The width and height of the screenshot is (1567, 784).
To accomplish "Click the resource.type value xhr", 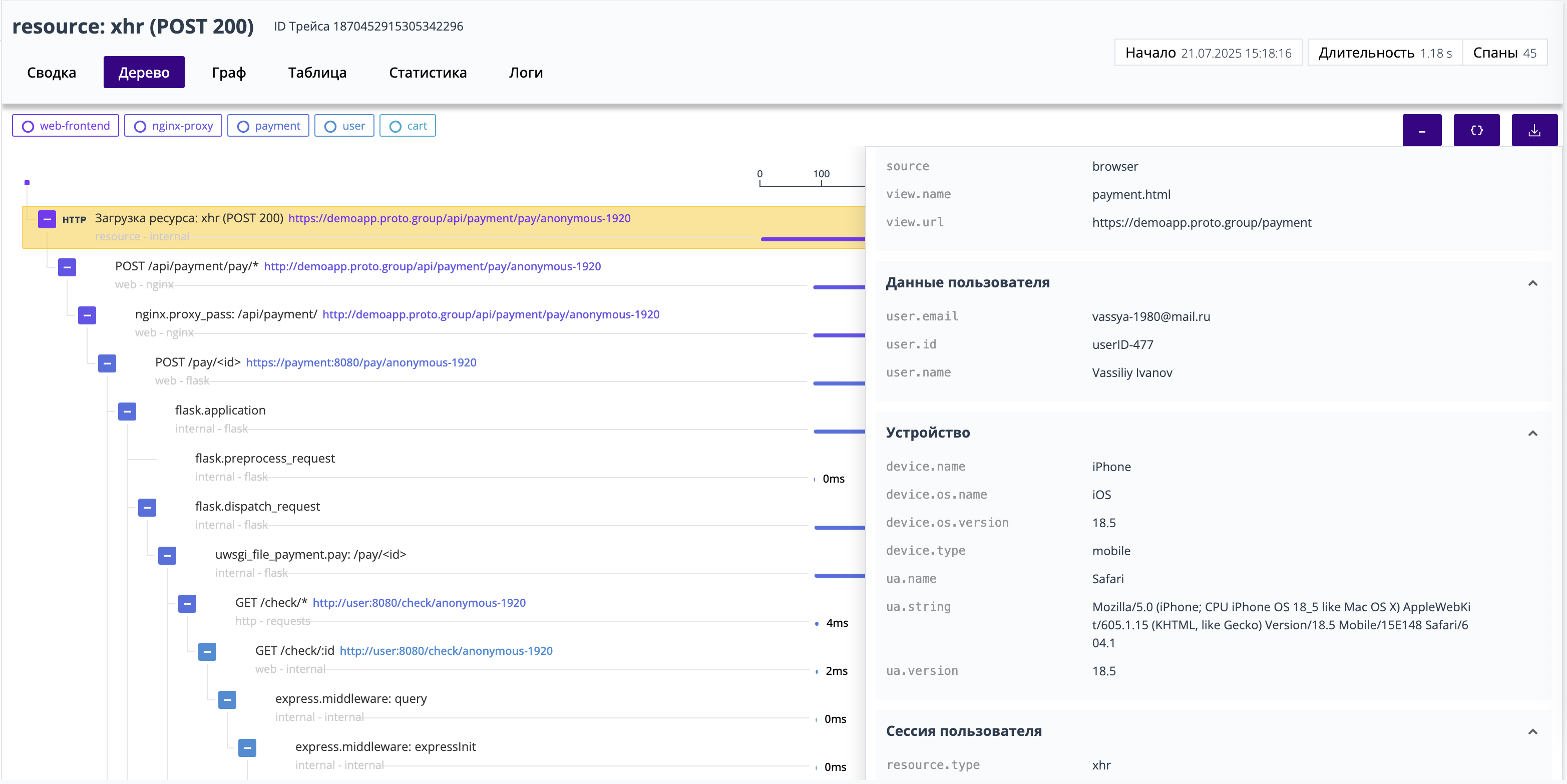I will coord(1101,765).
